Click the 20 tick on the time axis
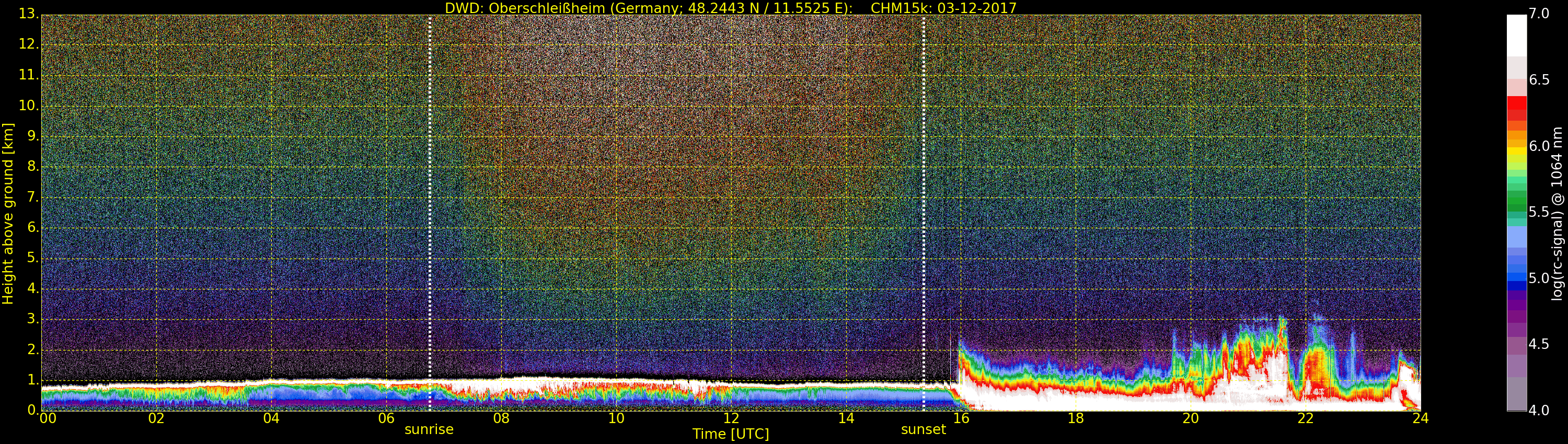Image resolution: width=1568 pixels, height=444 pixels. tap(1190, 418)
